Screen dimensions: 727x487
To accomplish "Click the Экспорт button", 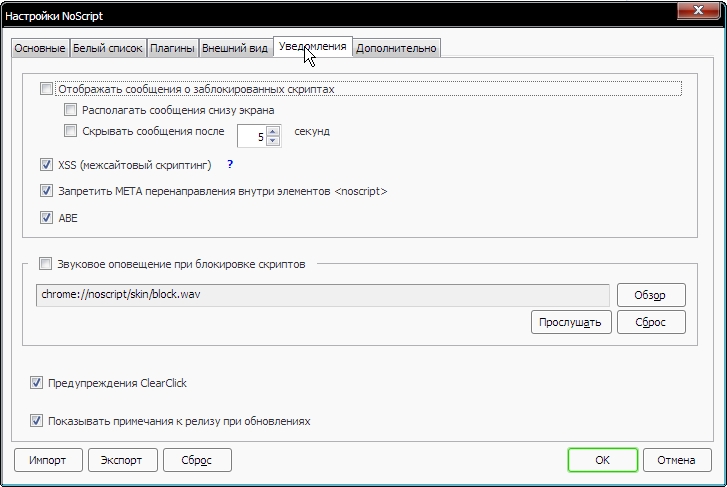I will pyautogui.click(x=122, y=460).
